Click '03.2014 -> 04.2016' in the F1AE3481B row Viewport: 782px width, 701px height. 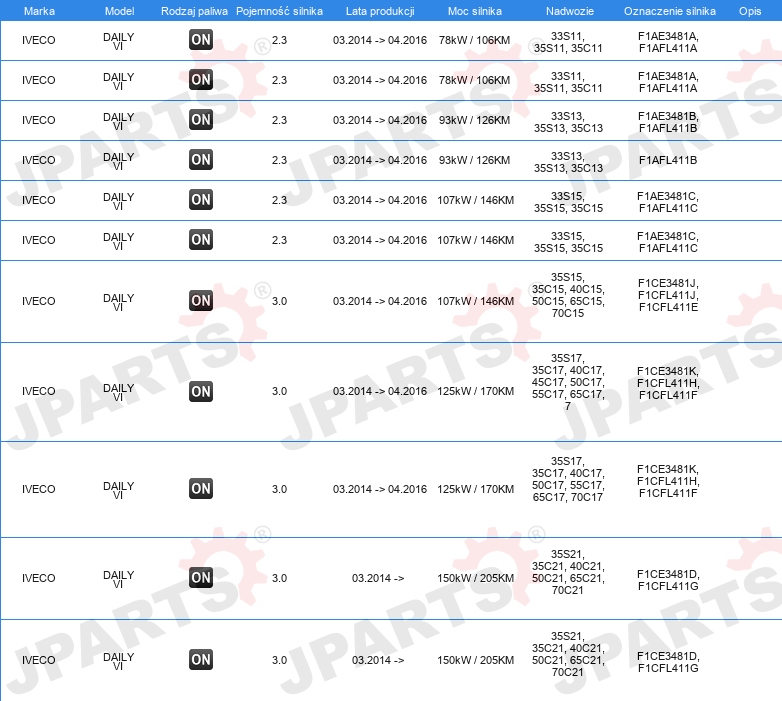[x=380, y=120]
